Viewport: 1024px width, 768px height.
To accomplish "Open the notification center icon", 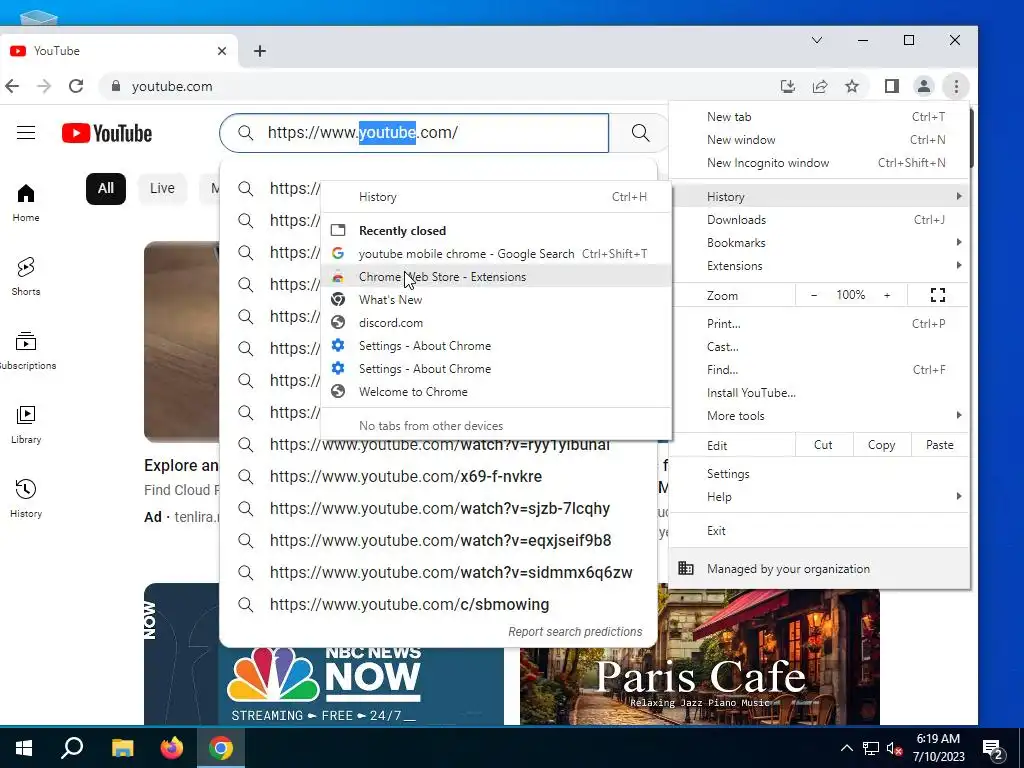I will [x=993, y=748].
